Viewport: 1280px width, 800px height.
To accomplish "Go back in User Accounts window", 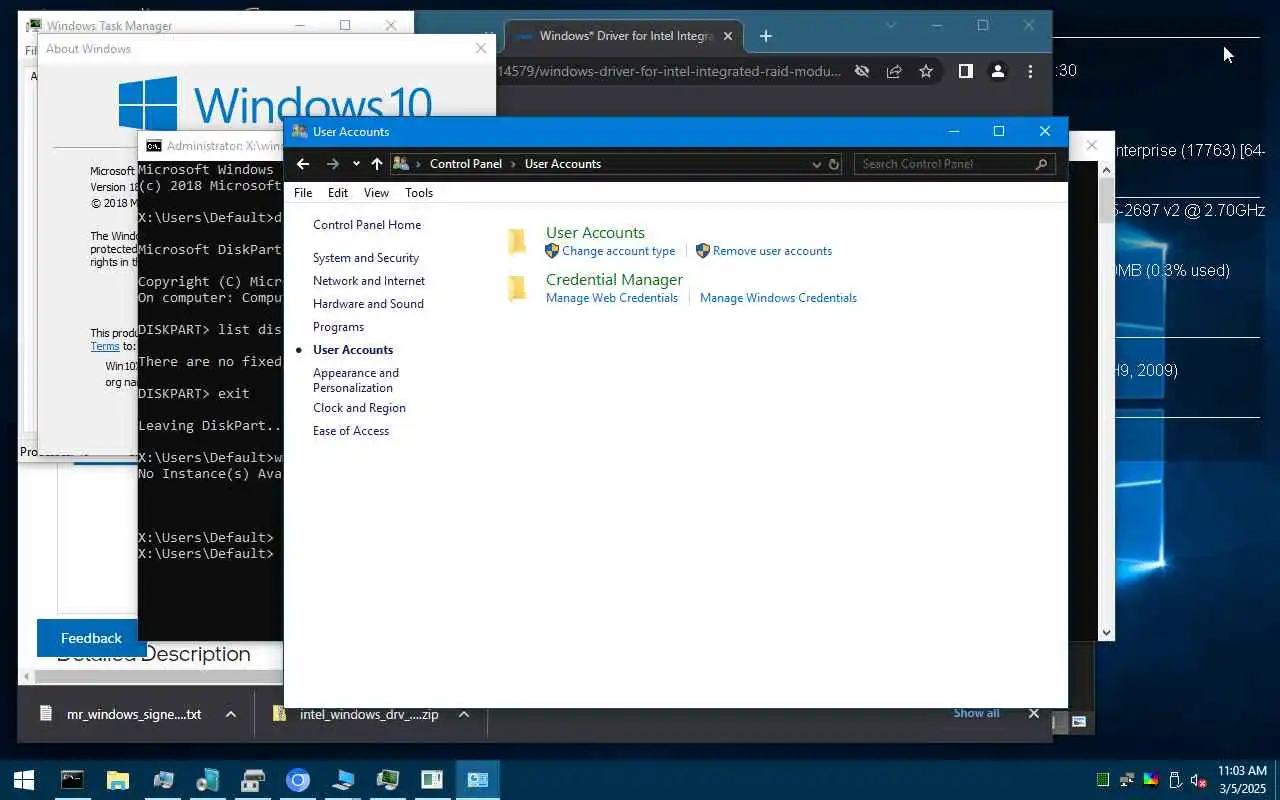I will [303, 164].
